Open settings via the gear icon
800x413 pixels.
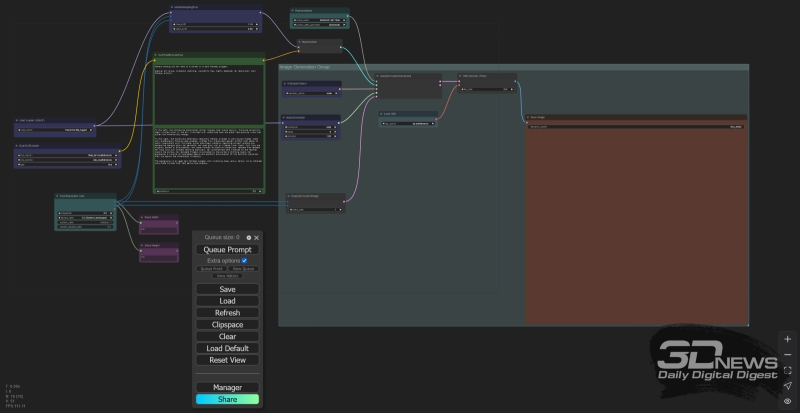coord(249,238)
